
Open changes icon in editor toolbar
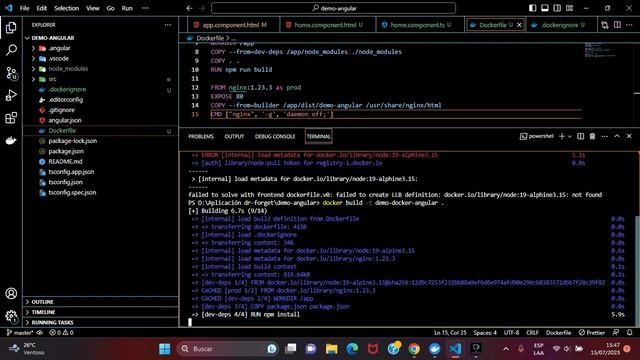(x=605, y=25)
